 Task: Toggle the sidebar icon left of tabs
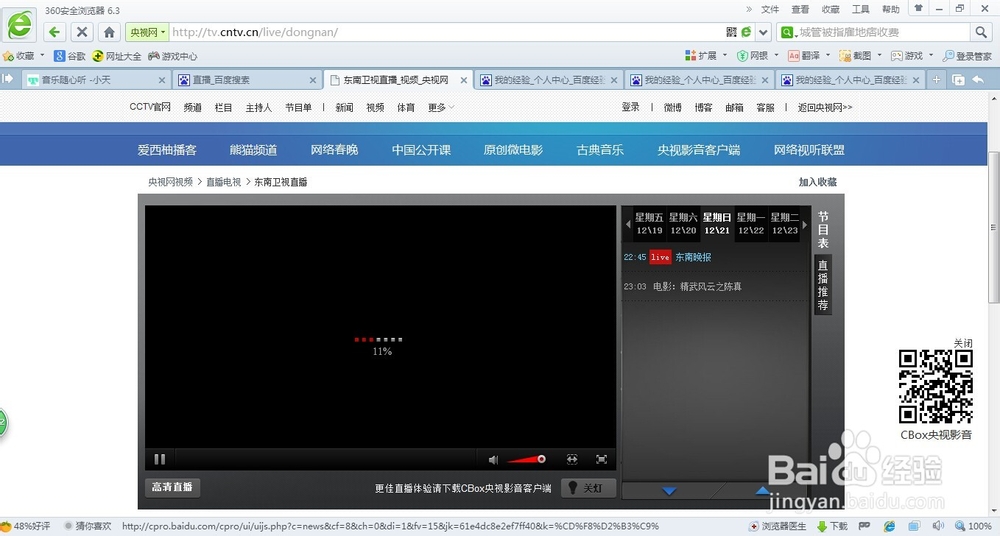click(x=8, y=78)
